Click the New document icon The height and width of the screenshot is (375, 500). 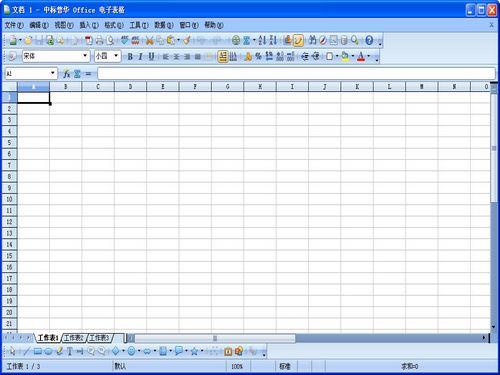click(x=13, y=40)
